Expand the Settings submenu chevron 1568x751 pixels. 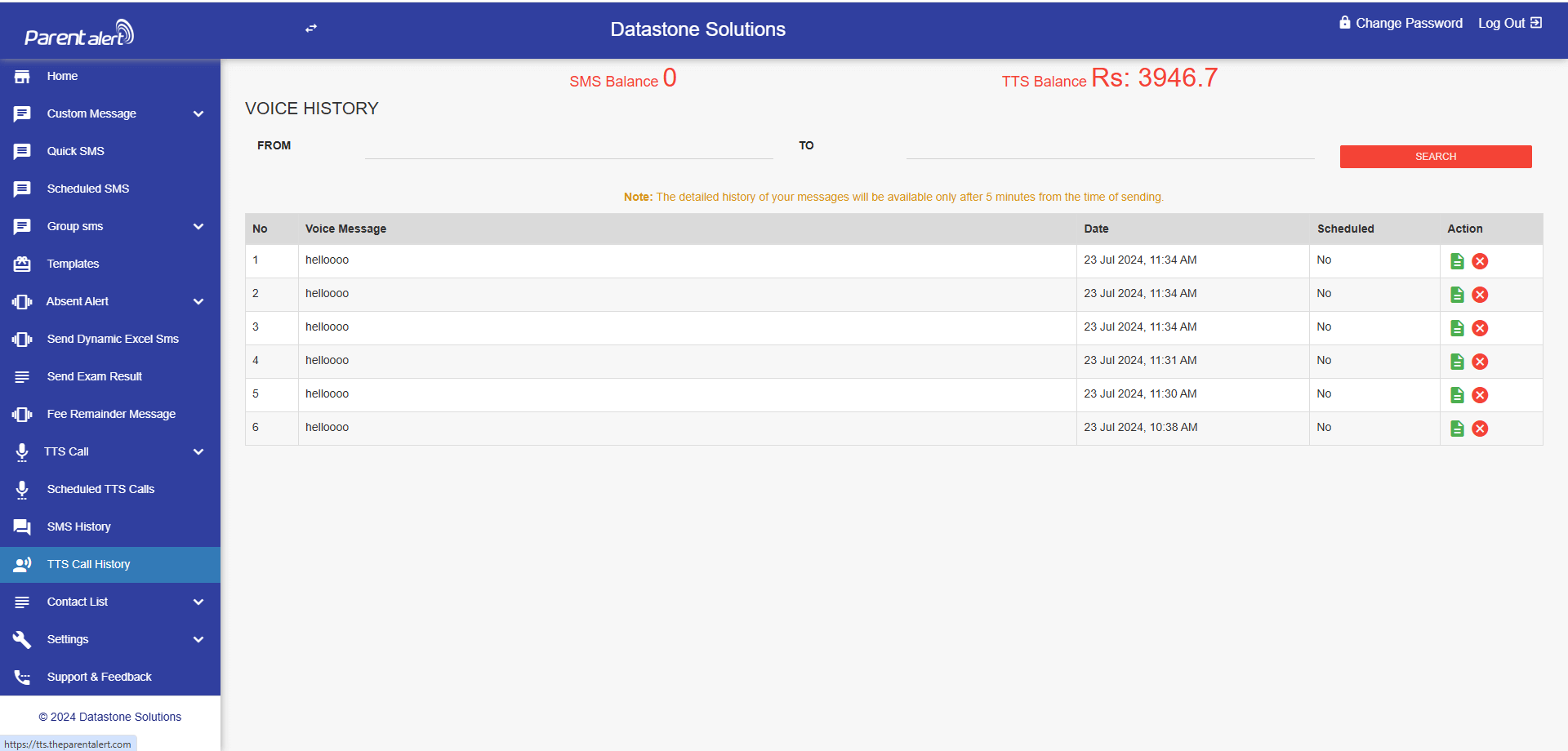point(198,640)
